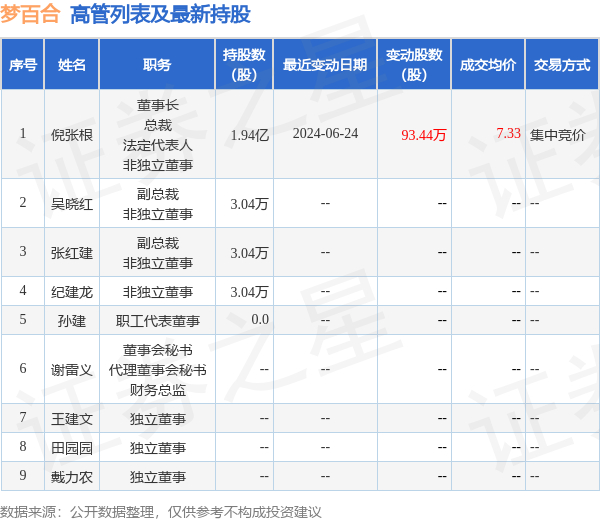Click the 梦百合 title text

pos(30,15)
